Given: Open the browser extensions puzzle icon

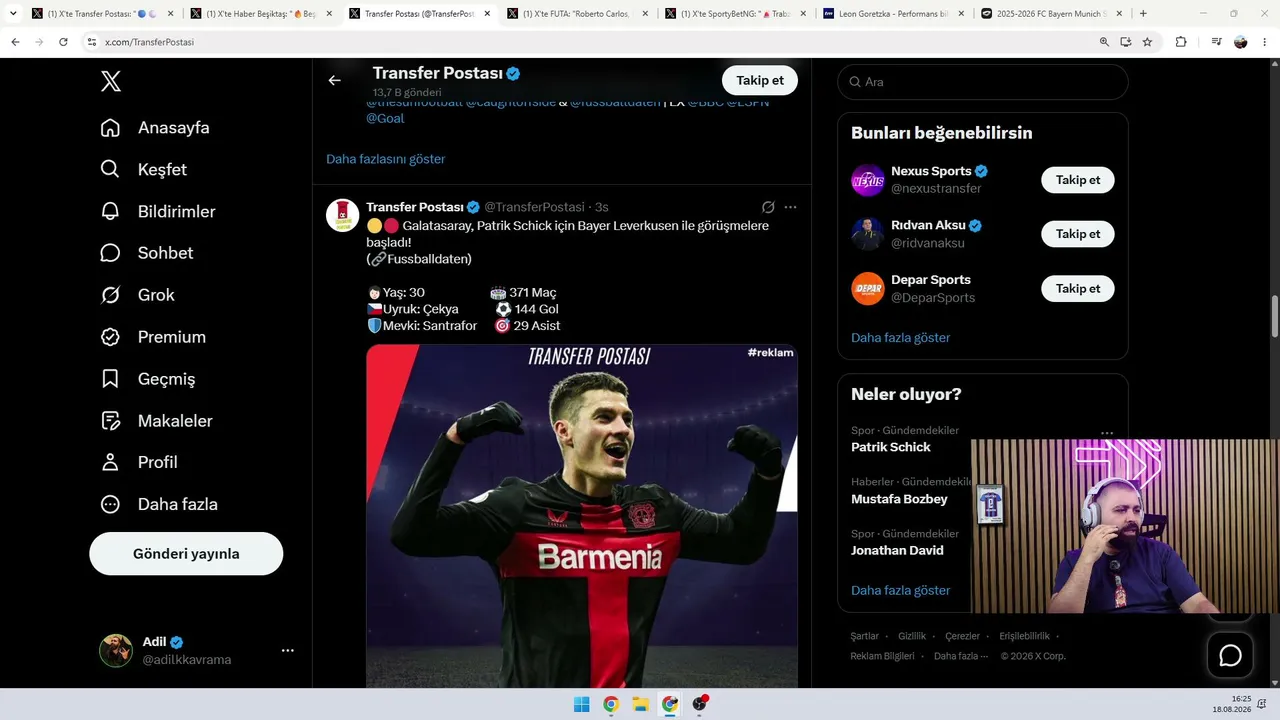Looking at the screenshot, I should click(1181, 42).
